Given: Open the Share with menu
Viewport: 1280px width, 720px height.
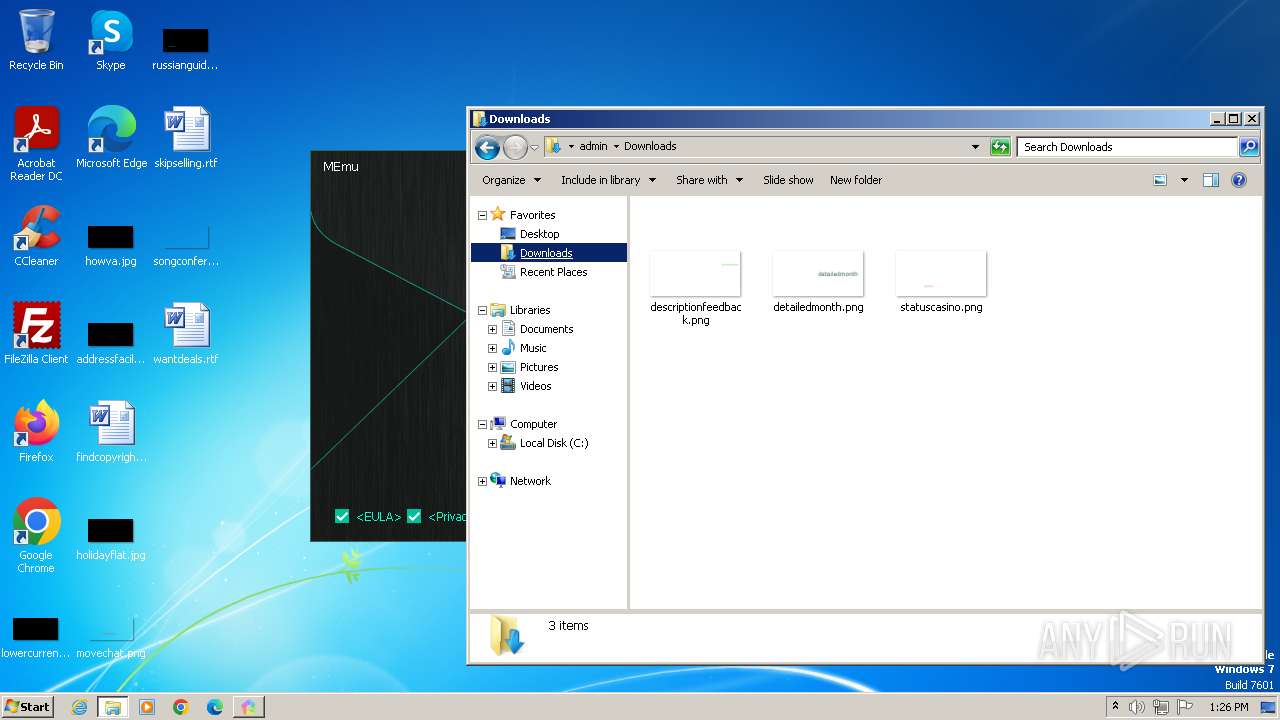Looking at the screenshot, I should [709, 180].
